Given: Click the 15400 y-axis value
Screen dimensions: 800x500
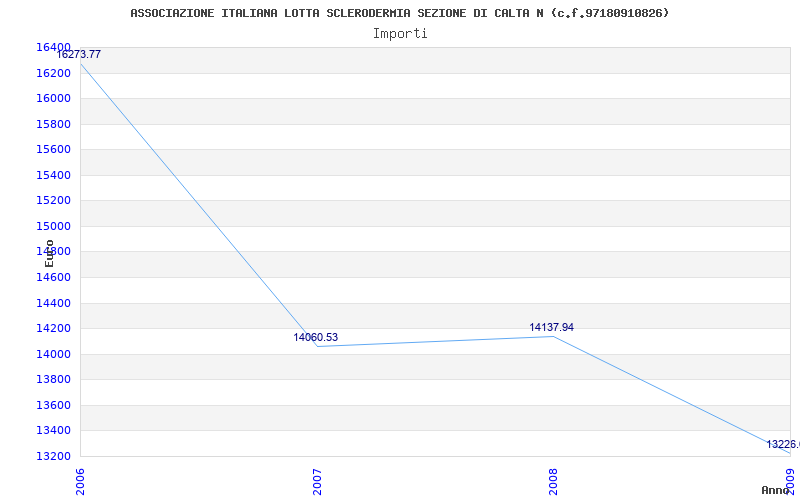Looking at the screenshot, I should tap(53, 175).
